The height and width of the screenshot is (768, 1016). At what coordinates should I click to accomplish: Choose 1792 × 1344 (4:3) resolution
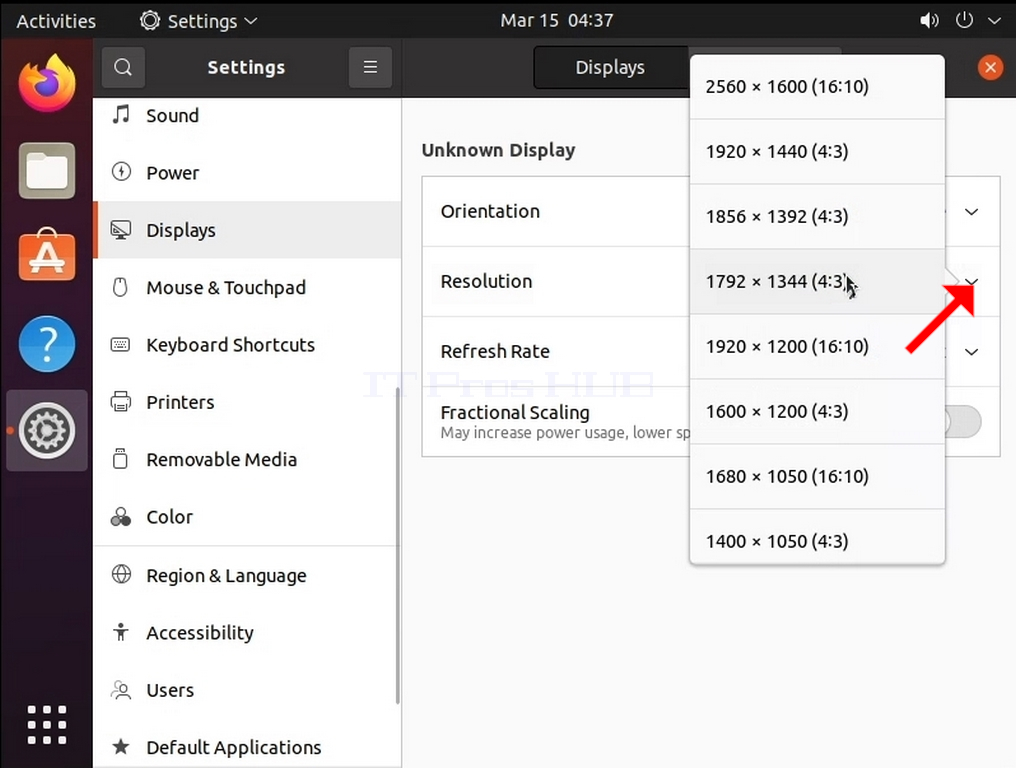click(x=817, y=281)
